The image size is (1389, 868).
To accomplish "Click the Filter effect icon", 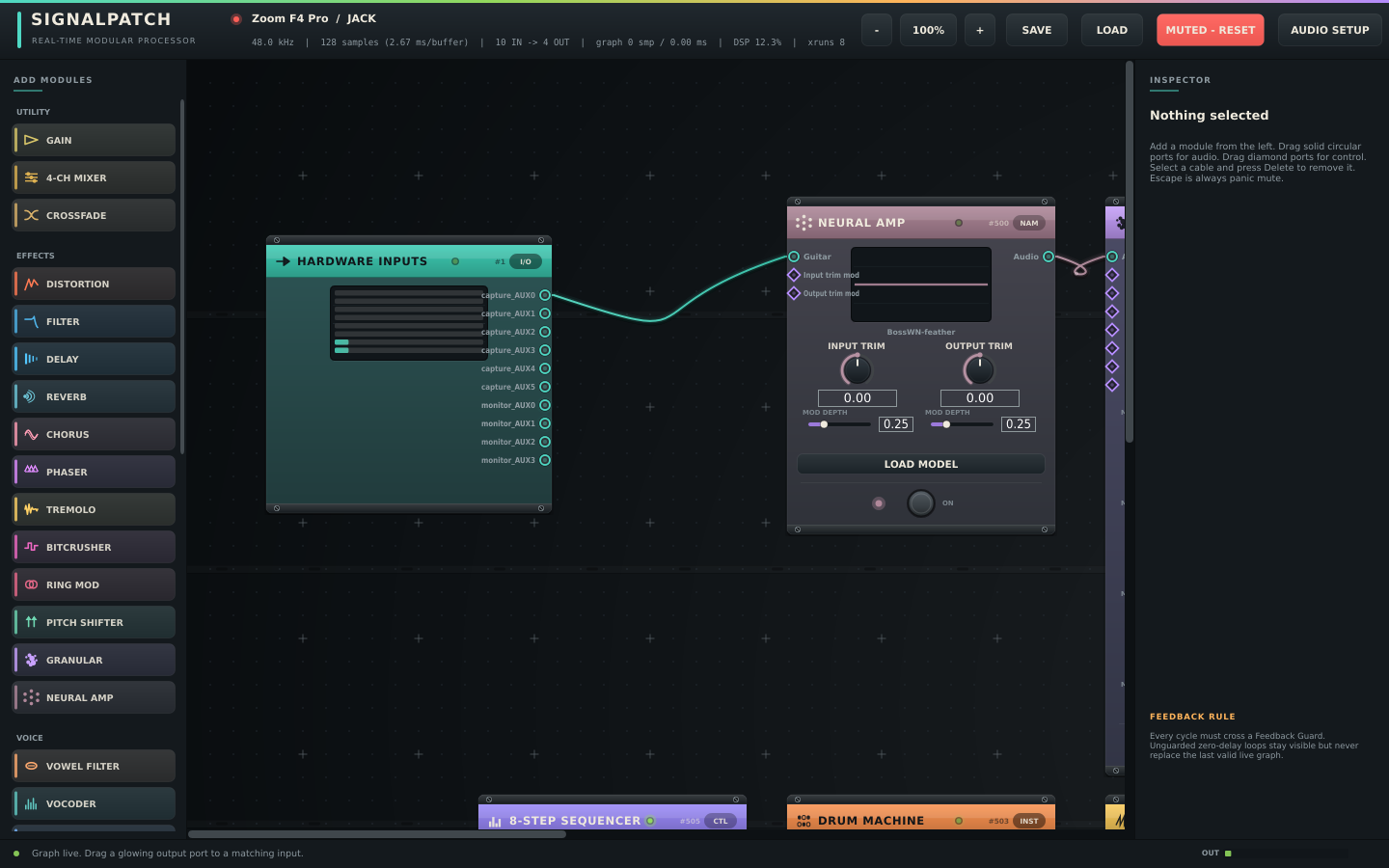I will (x=31, y=321).
